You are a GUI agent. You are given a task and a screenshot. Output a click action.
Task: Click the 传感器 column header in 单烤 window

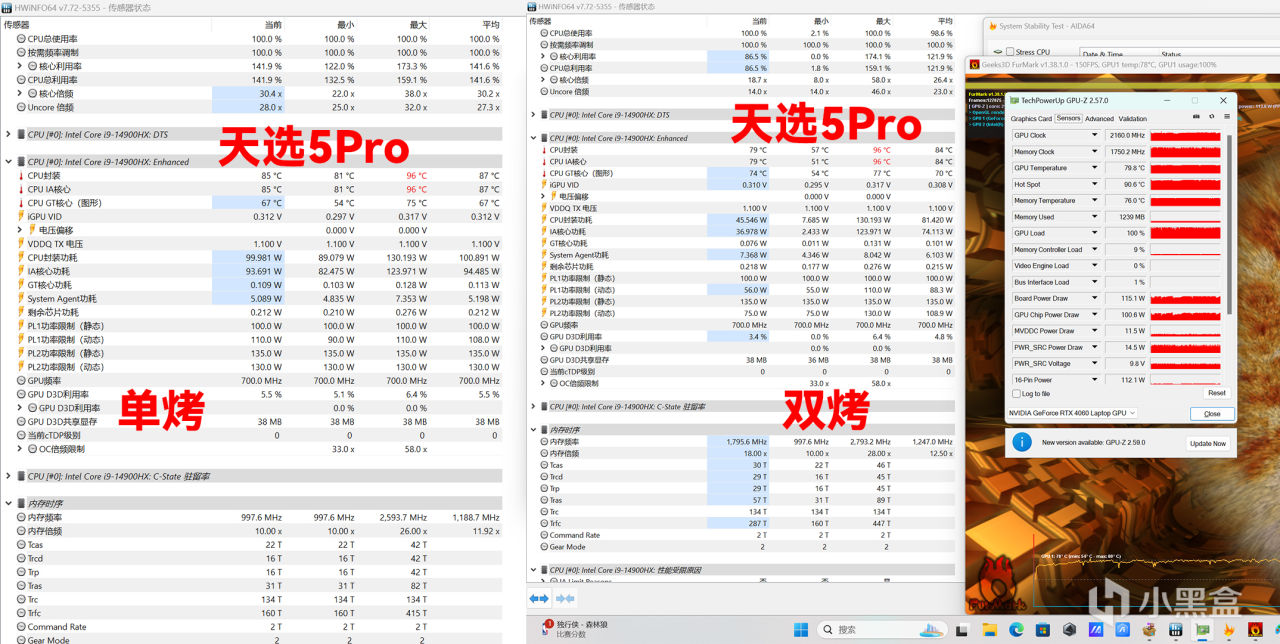(x=17, y=25)
